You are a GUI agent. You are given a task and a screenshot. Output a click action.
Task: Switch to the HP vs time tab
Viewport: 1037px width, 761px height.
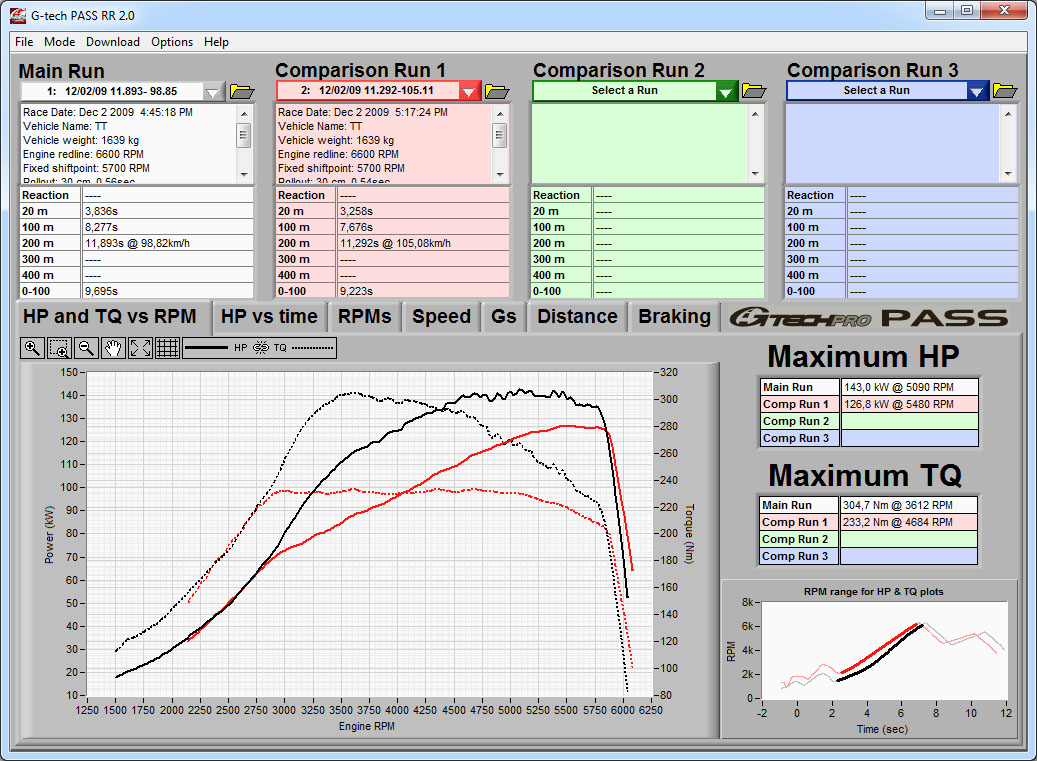click(x=269, y=317)
